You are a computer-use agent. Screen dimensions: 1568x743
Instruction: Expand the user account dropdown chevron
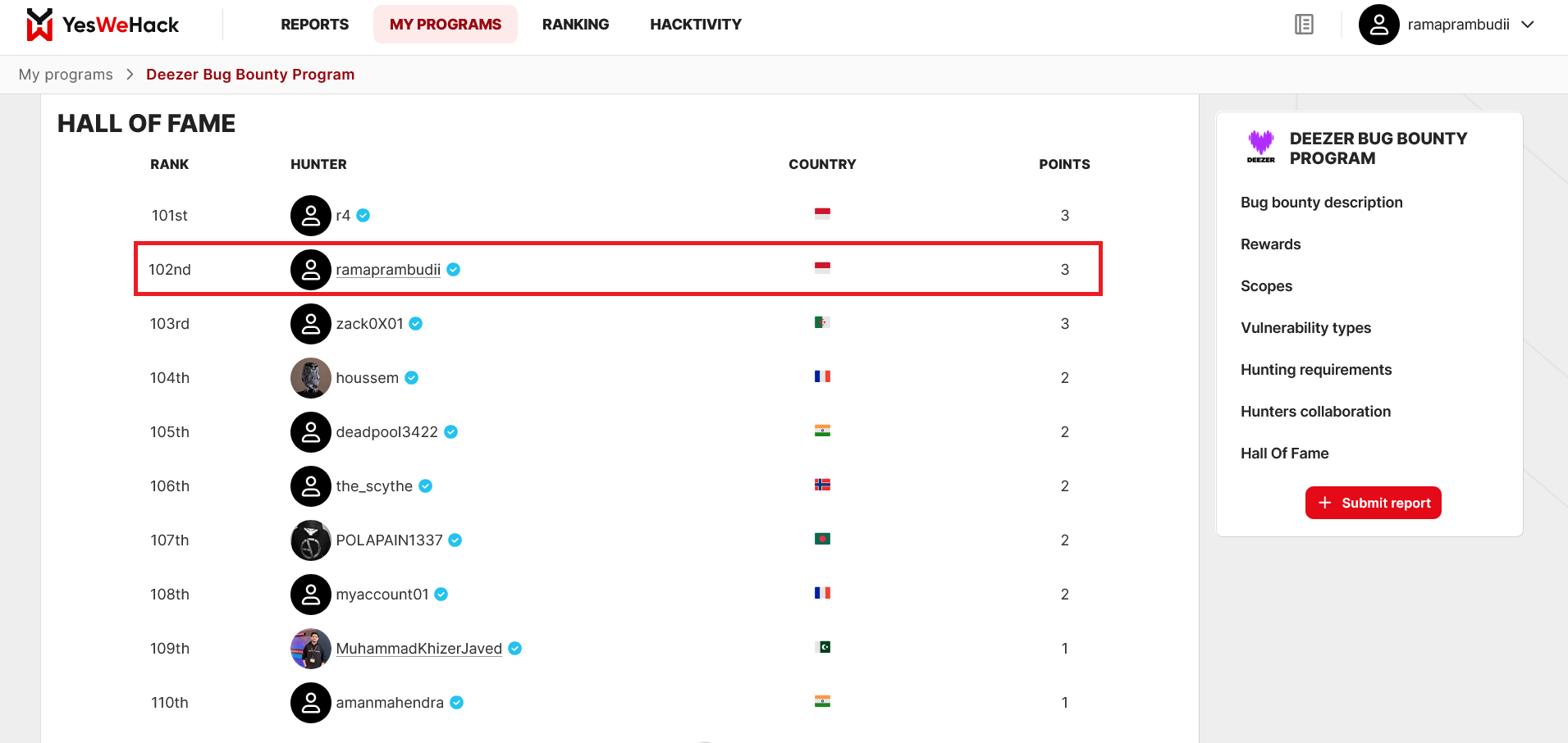1528,25
